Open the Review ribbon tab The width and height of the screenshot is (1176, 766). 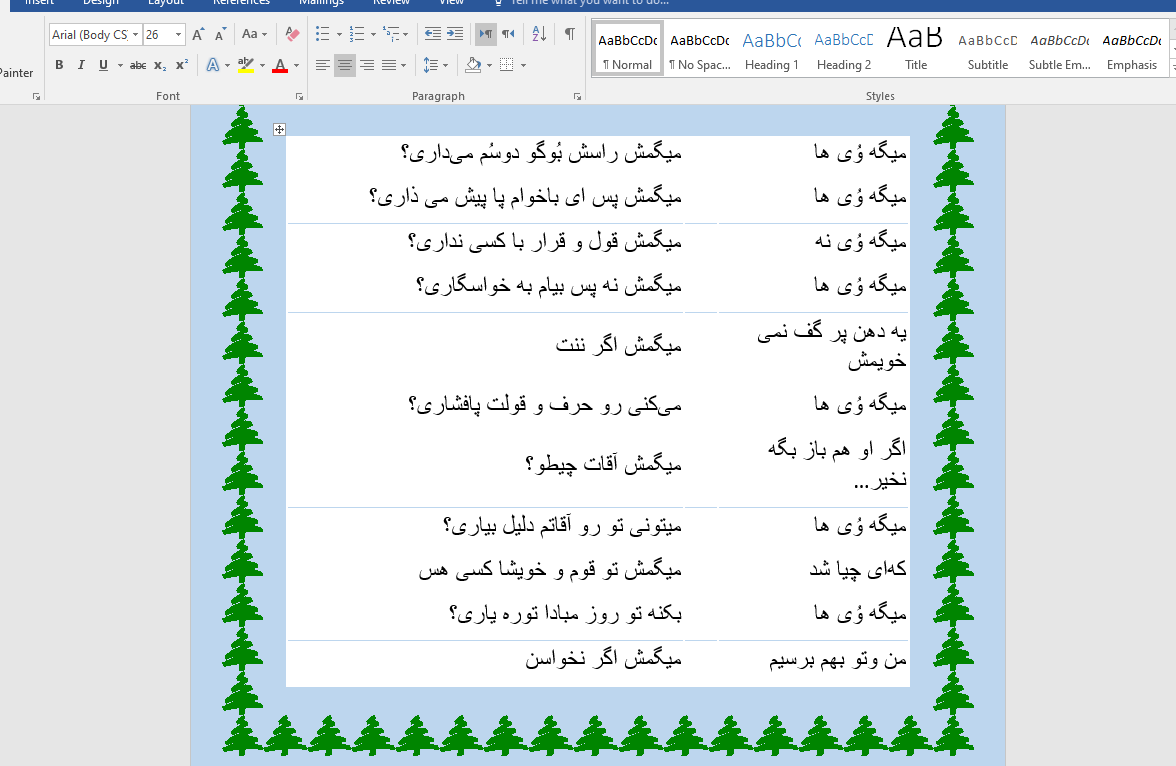[x=390, y=3]
